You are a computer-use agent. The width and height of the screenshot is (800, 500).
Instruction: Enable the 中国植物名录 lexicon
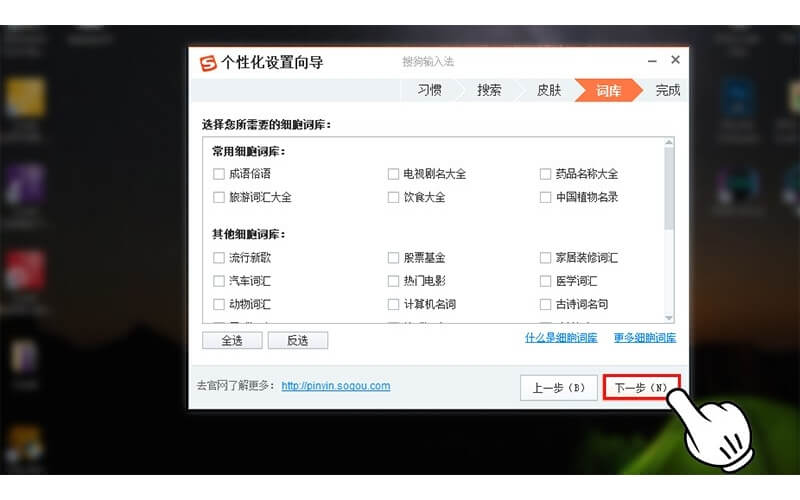pos(545,197)
